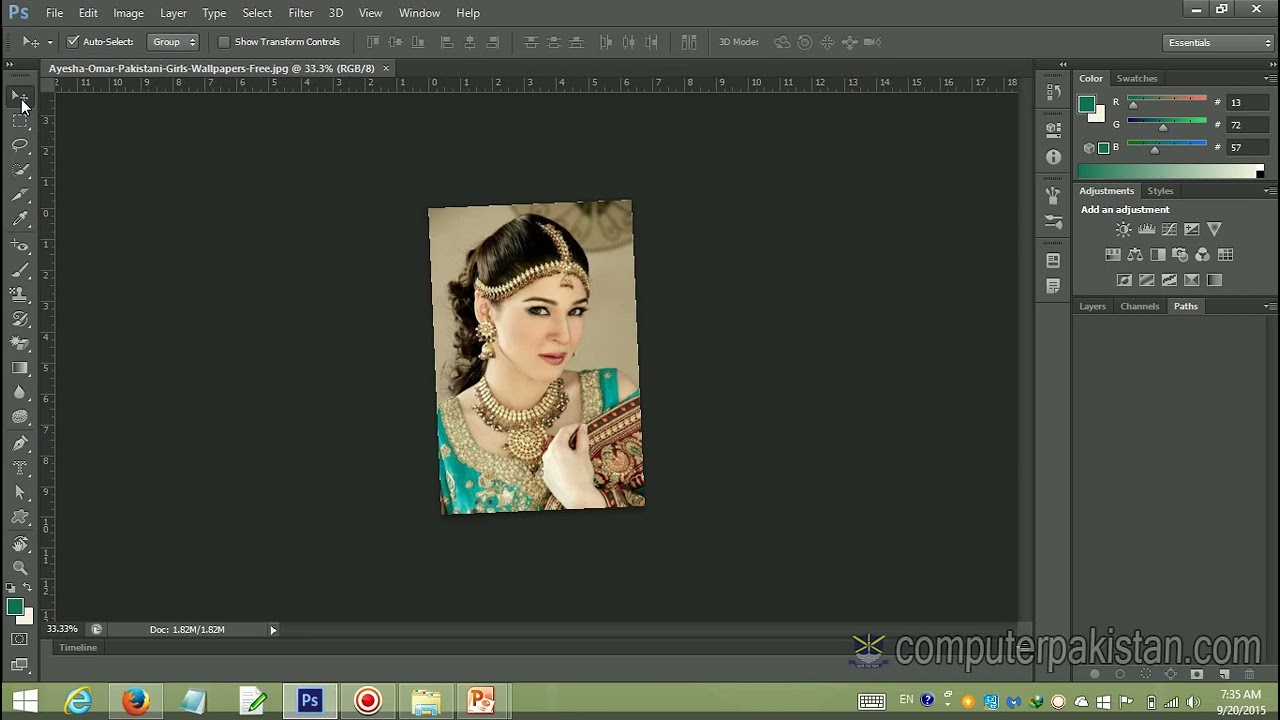Open the Windows Start button
This screenshot has height=720, width=1280.
coord(25,701)
